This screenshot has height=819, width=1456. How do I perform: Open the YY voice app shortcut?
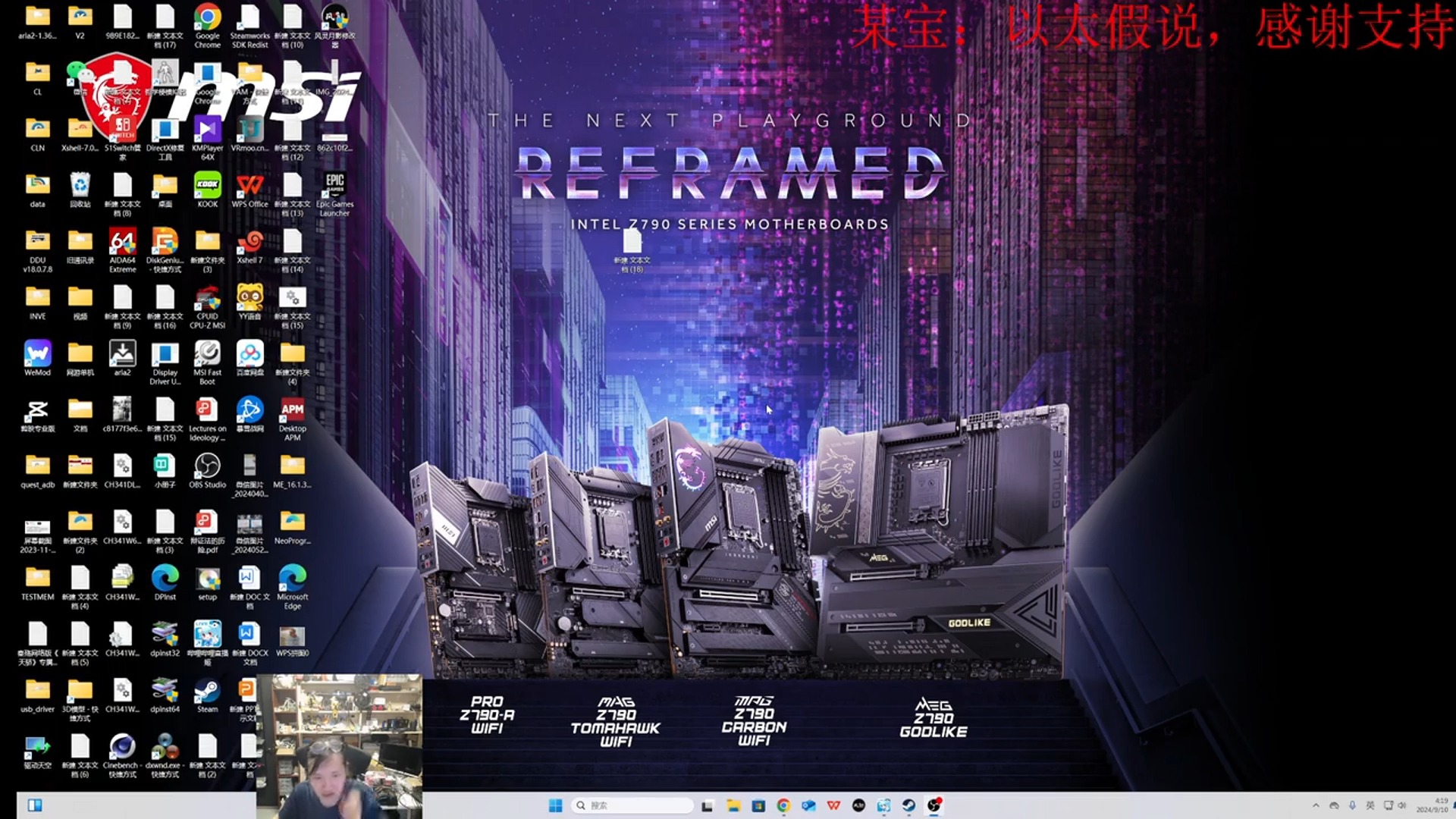249,302
